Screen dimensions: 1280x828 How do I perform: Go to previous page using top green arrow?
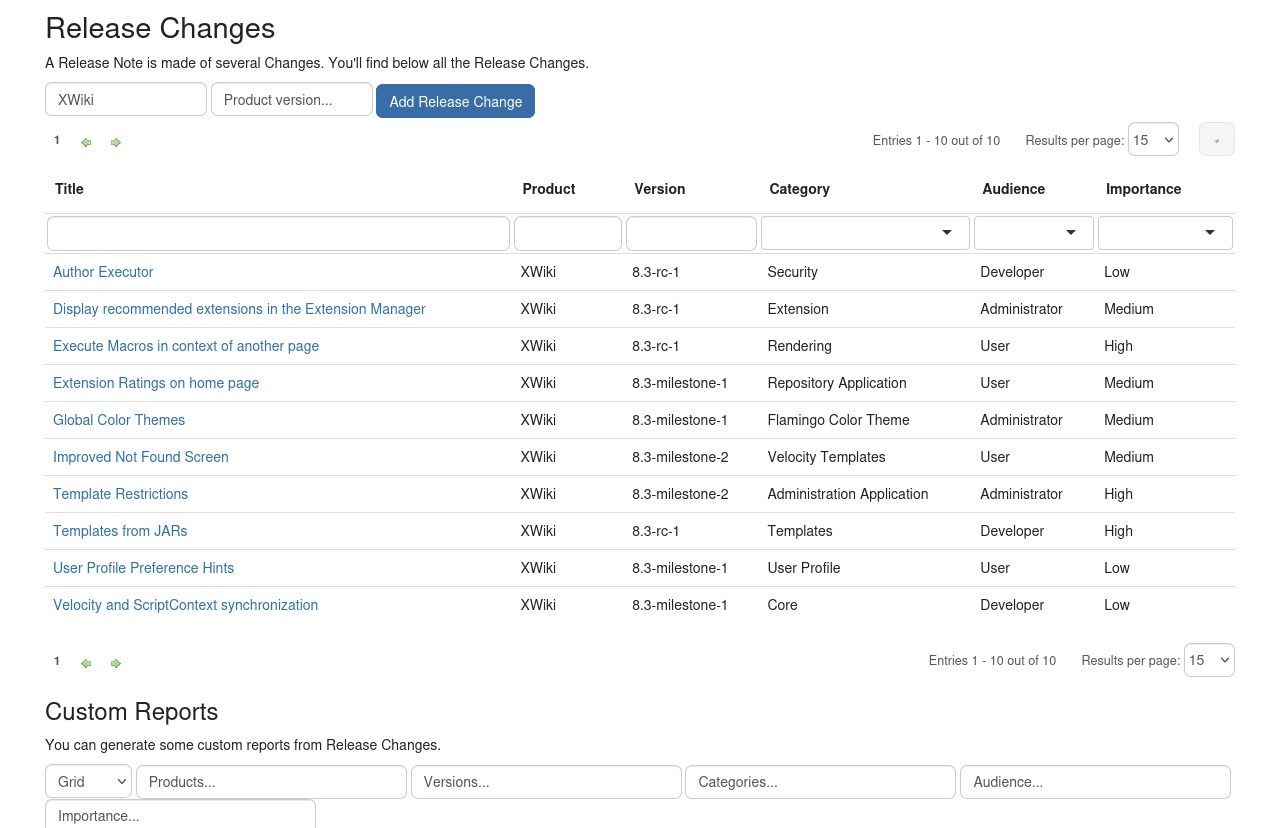(x=86, y=143)
